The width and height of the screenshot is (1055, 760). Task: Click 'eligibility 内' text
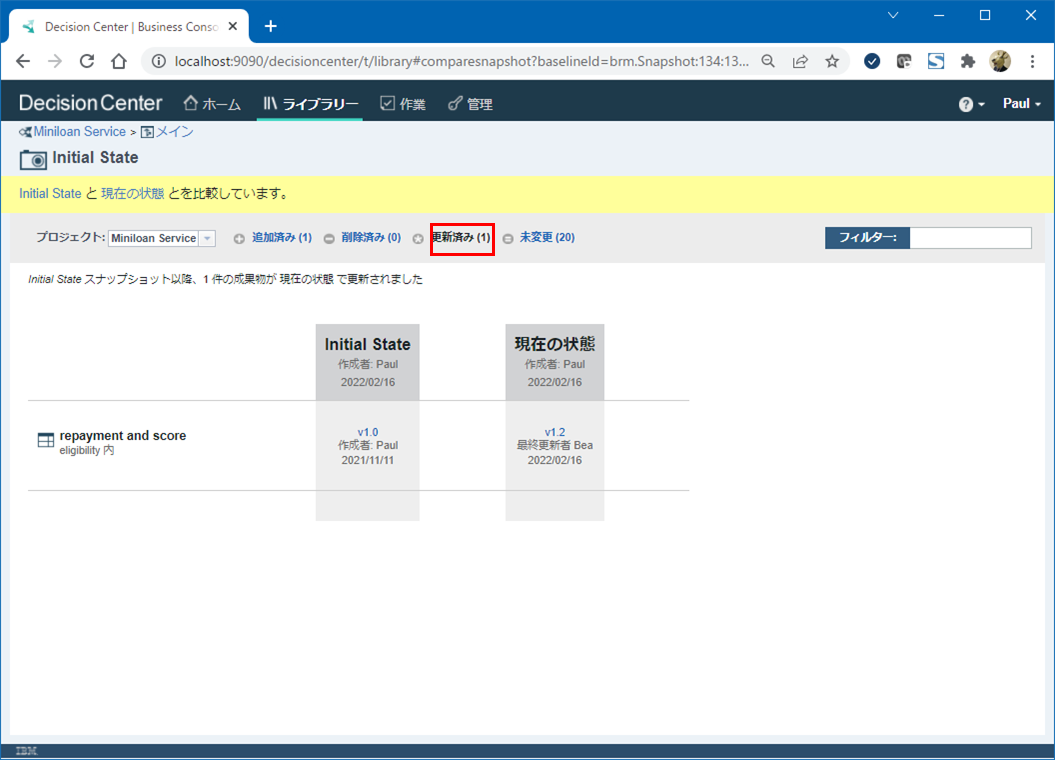[87, 451]
